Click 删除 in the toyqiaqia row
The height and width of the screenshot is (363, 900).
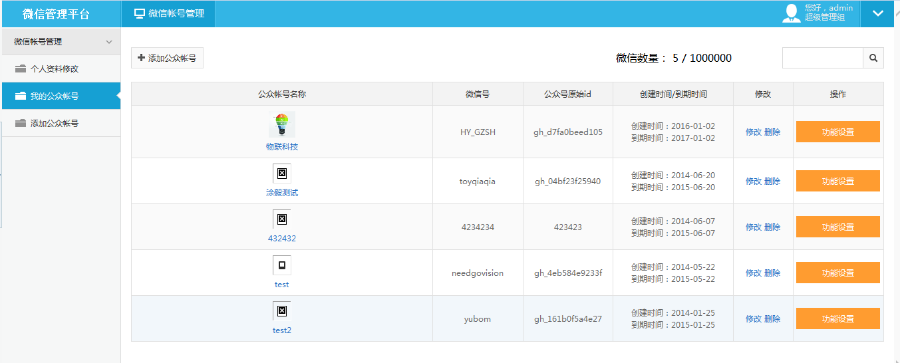click(772, 181)
